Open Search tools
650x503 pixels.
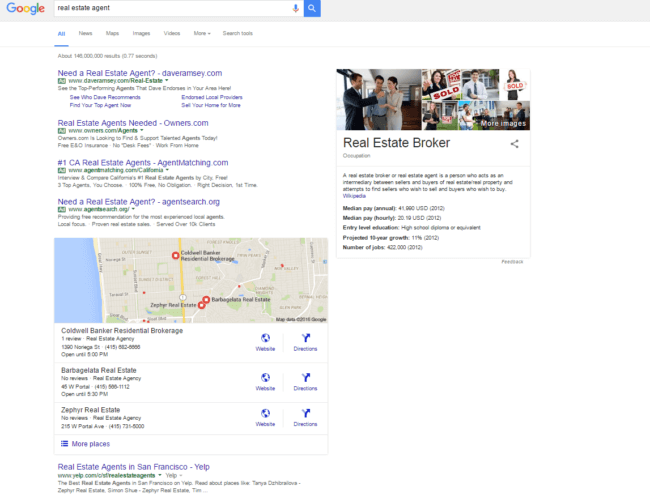[x=238, y=33]
